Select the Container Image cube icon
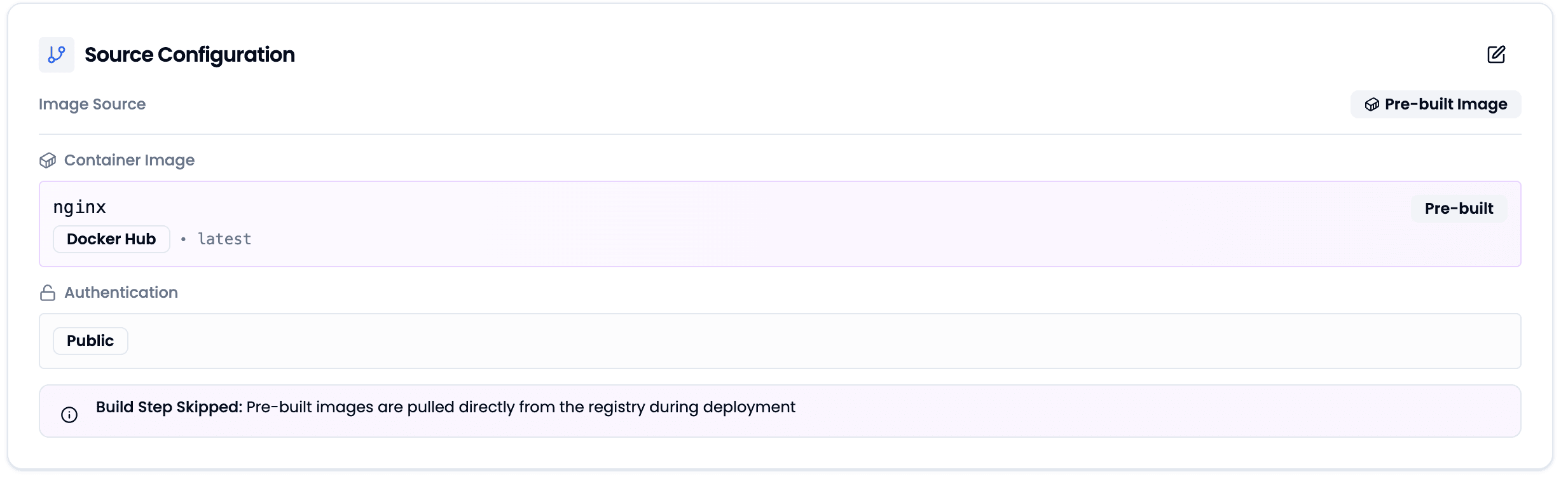Image resolution: width=1568 pixels, height=481 pixels. coord(47,160)
